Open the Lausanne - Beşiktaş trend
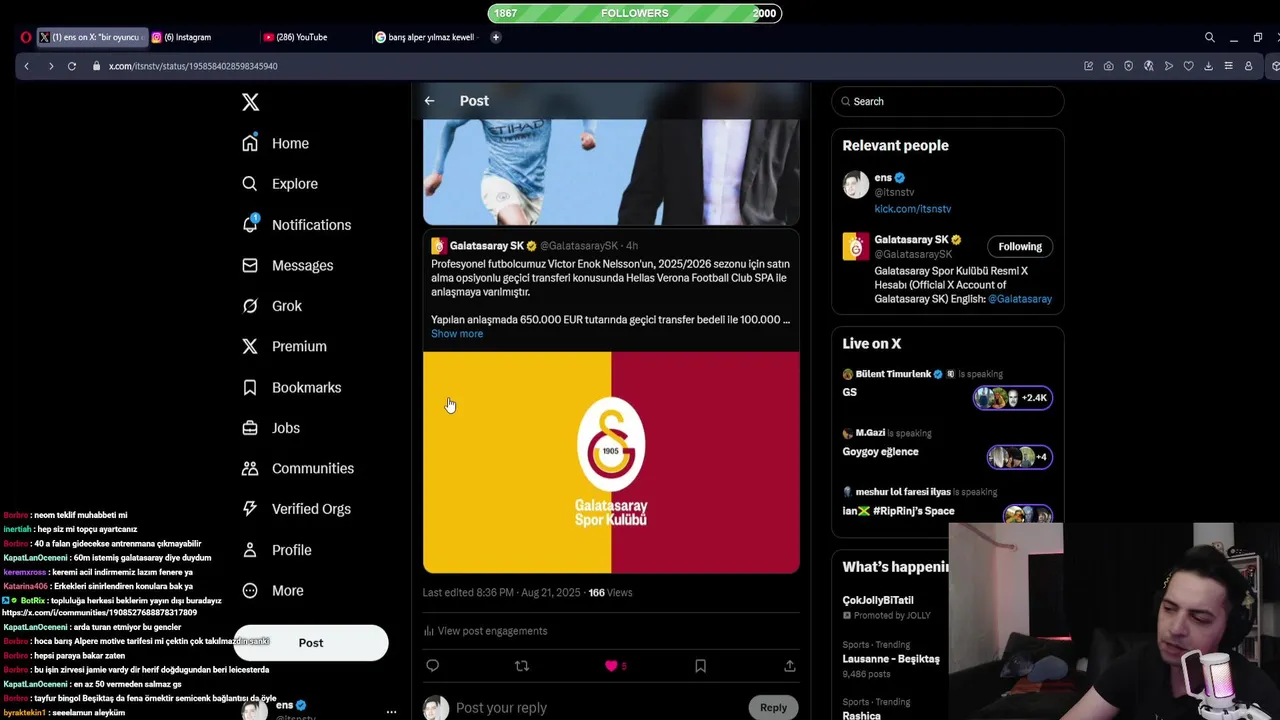This screenshot has width=1280, height=720. [891, 659]
